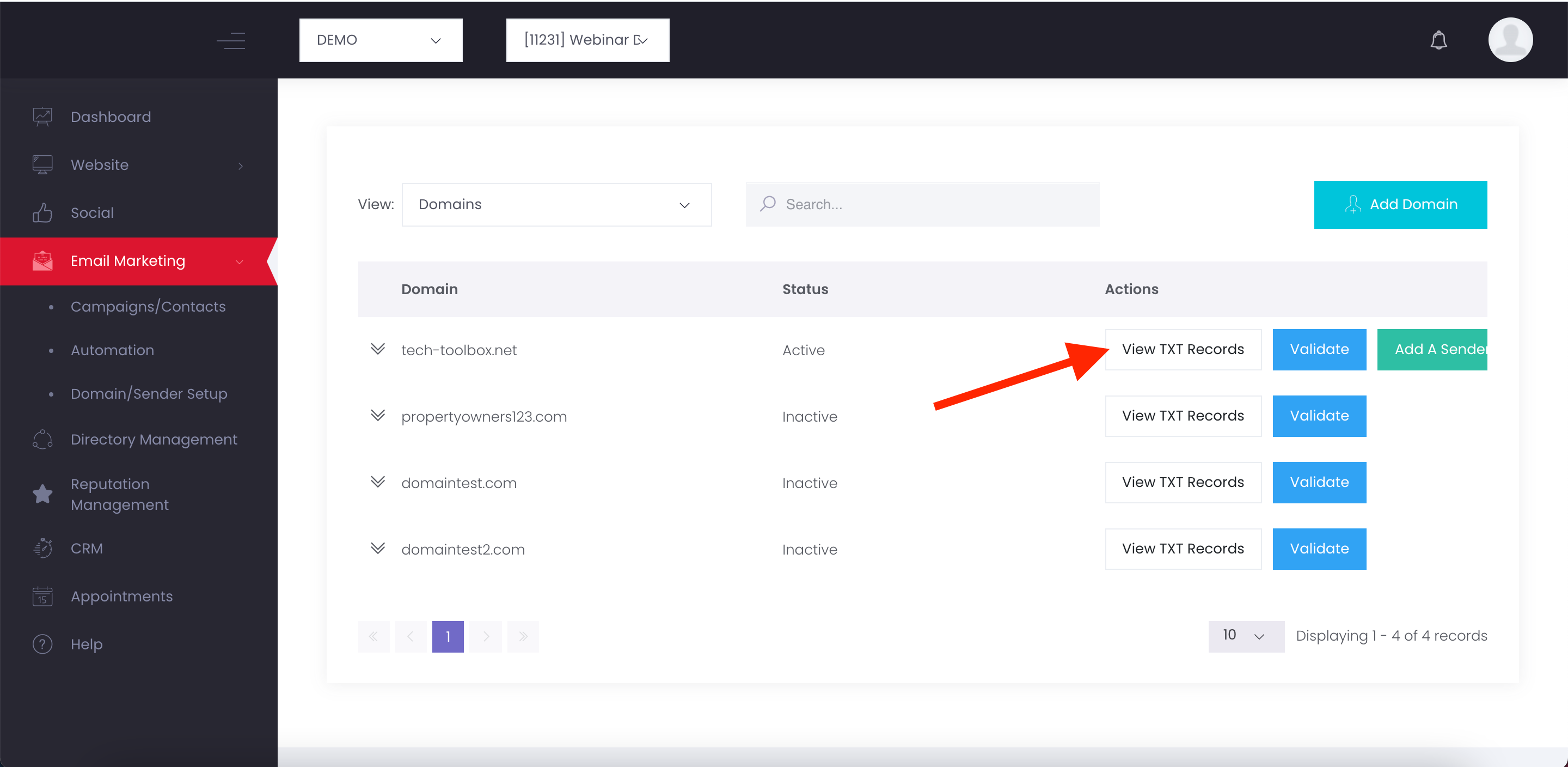View TXT Records for domaintest.com
Viewport: 1568px width, 767px height.
click(1183, 483)
